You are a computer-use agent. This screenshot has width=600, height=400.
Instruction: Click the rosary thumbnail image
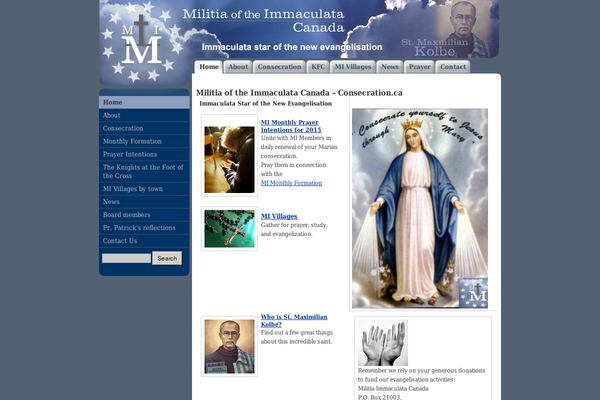click(x=229, y=229)
